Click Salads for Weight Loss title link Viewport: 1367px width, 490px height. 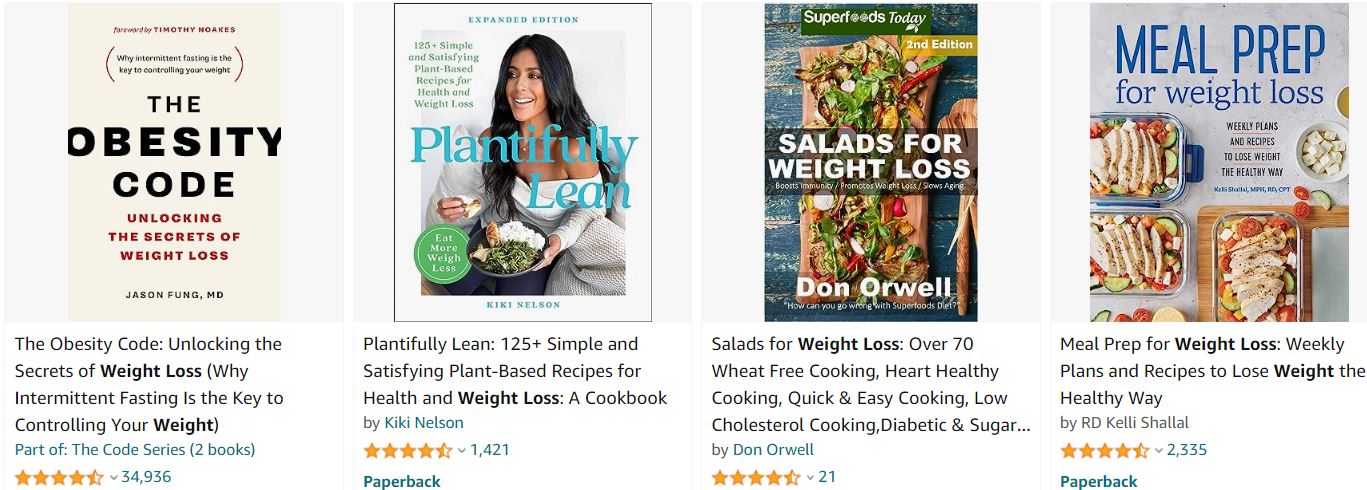point(871,384)
